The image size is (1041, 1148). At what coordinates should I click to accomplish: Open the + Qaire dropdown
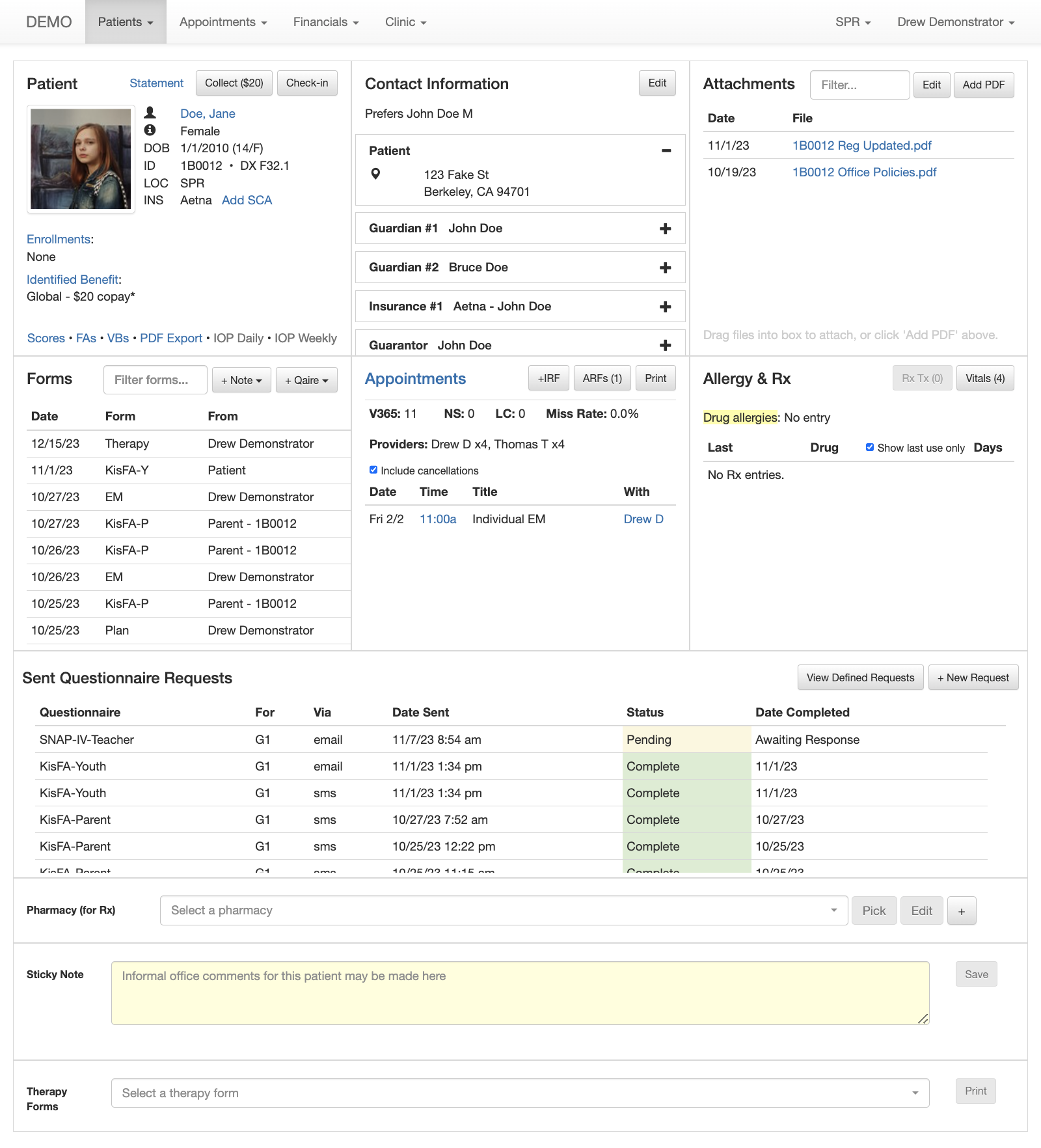[306, 380]
